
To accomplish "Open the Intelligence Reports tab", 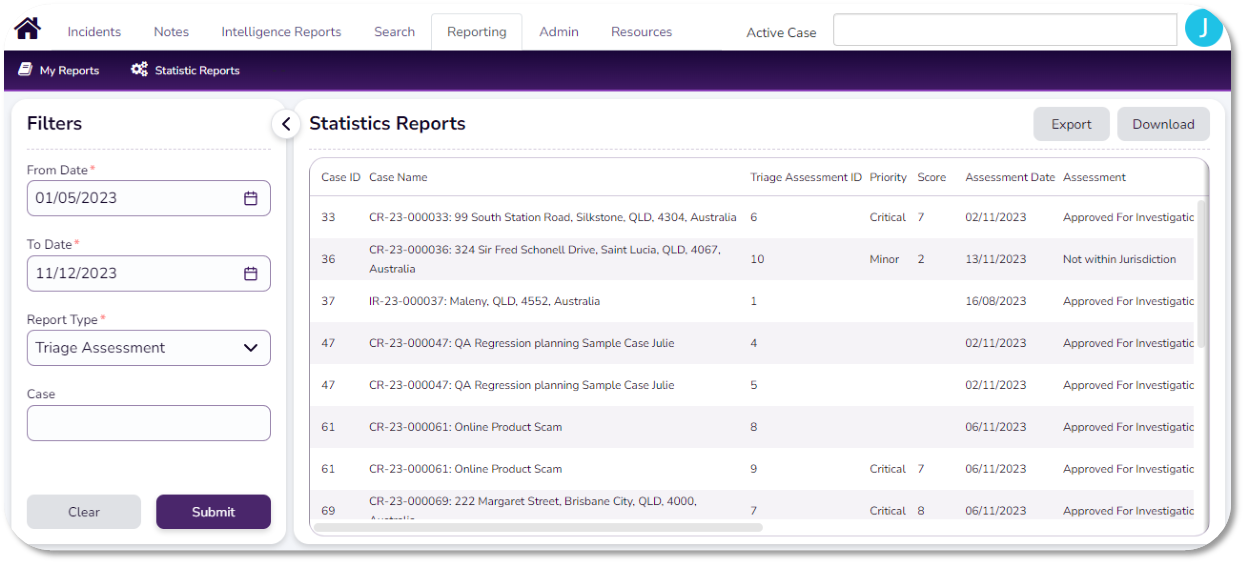I will coord(281,32).
